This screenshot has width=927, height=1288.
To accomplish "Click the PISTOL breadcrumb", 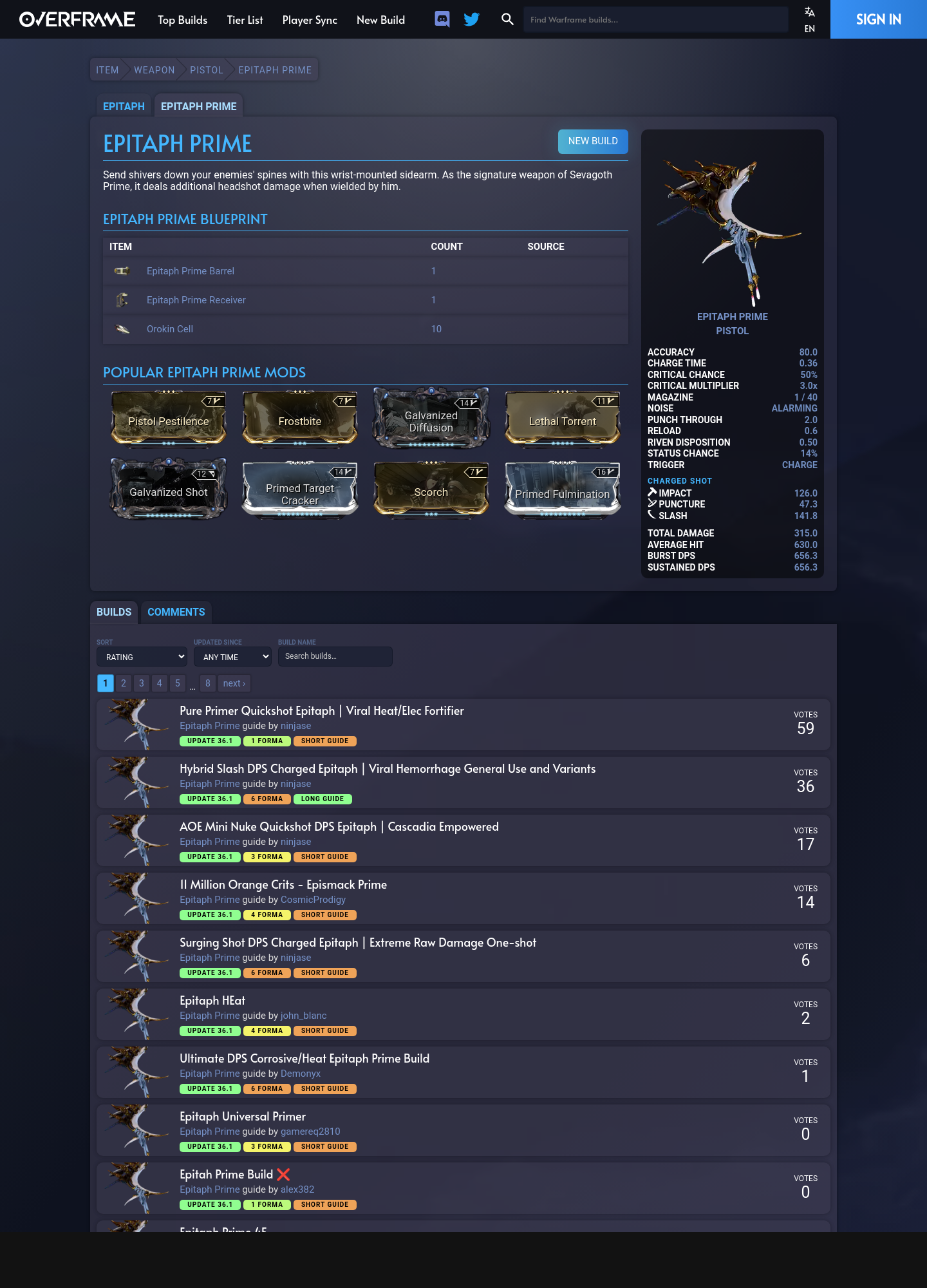I will pos(207,70).
